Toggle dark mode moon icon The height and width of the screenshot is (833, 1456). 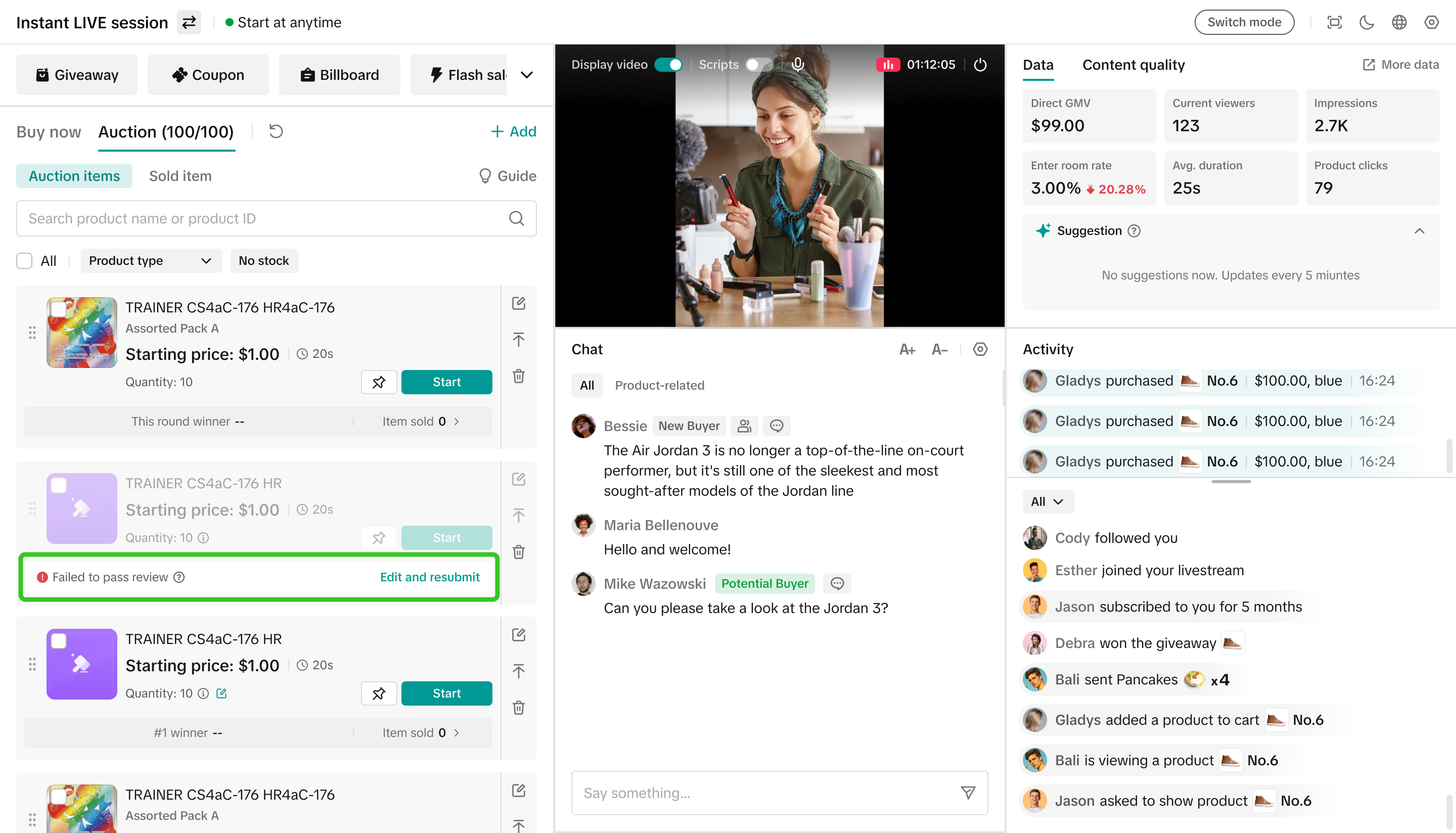tap(1366, 22)
